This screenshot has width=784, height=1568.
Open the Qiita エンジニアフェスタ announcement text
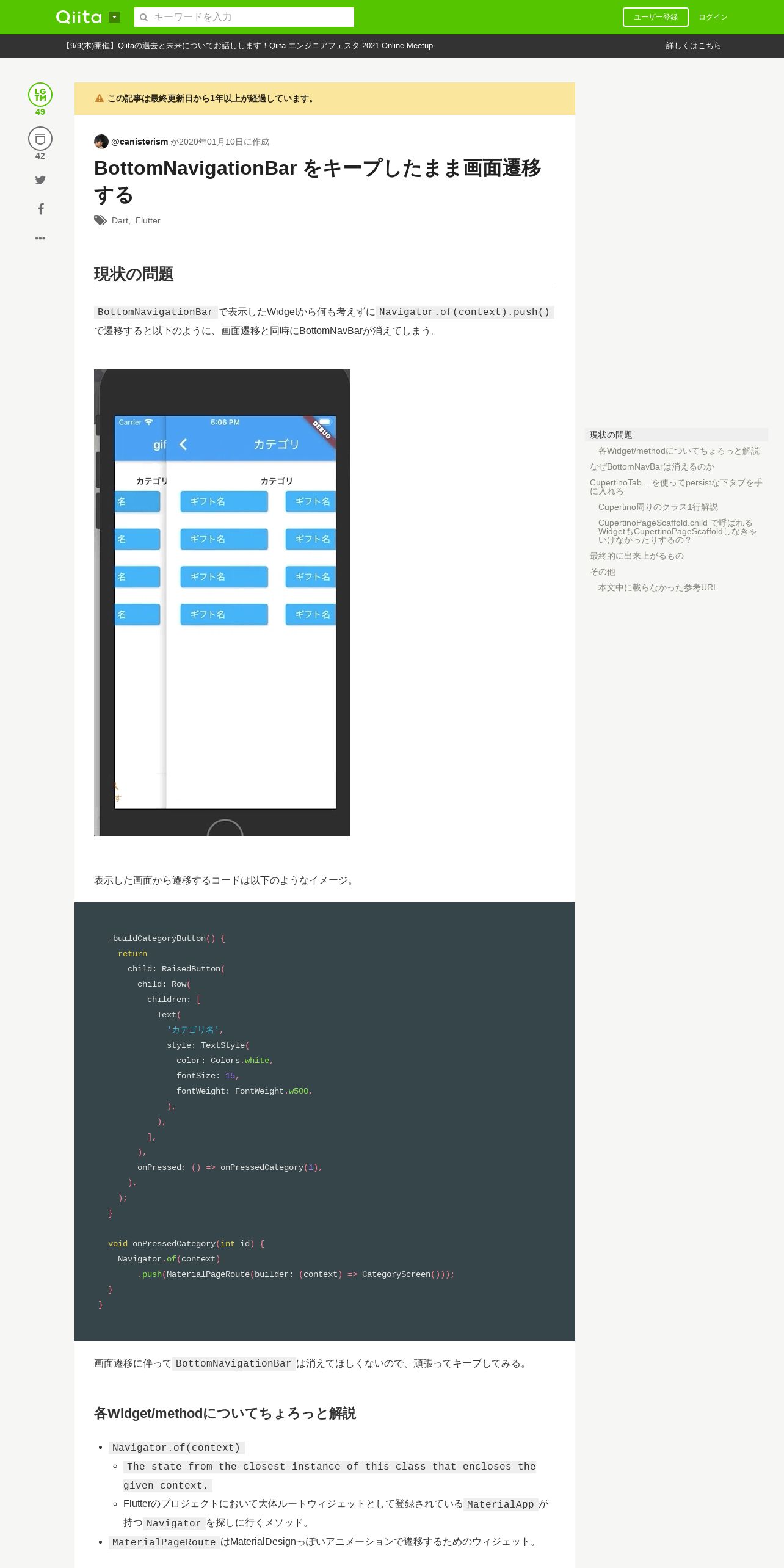click(248, 46)
